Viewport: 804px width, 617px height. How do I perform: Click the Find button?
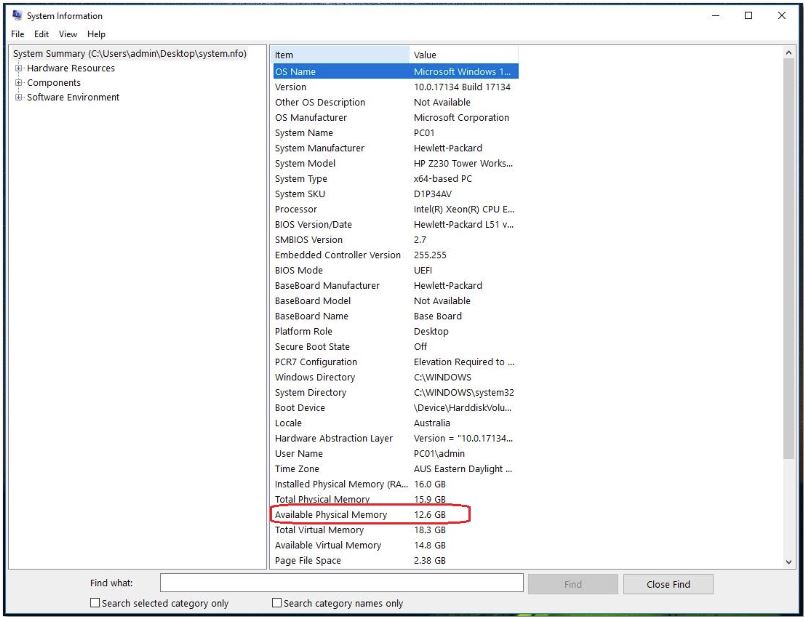(x=573, y=584)
